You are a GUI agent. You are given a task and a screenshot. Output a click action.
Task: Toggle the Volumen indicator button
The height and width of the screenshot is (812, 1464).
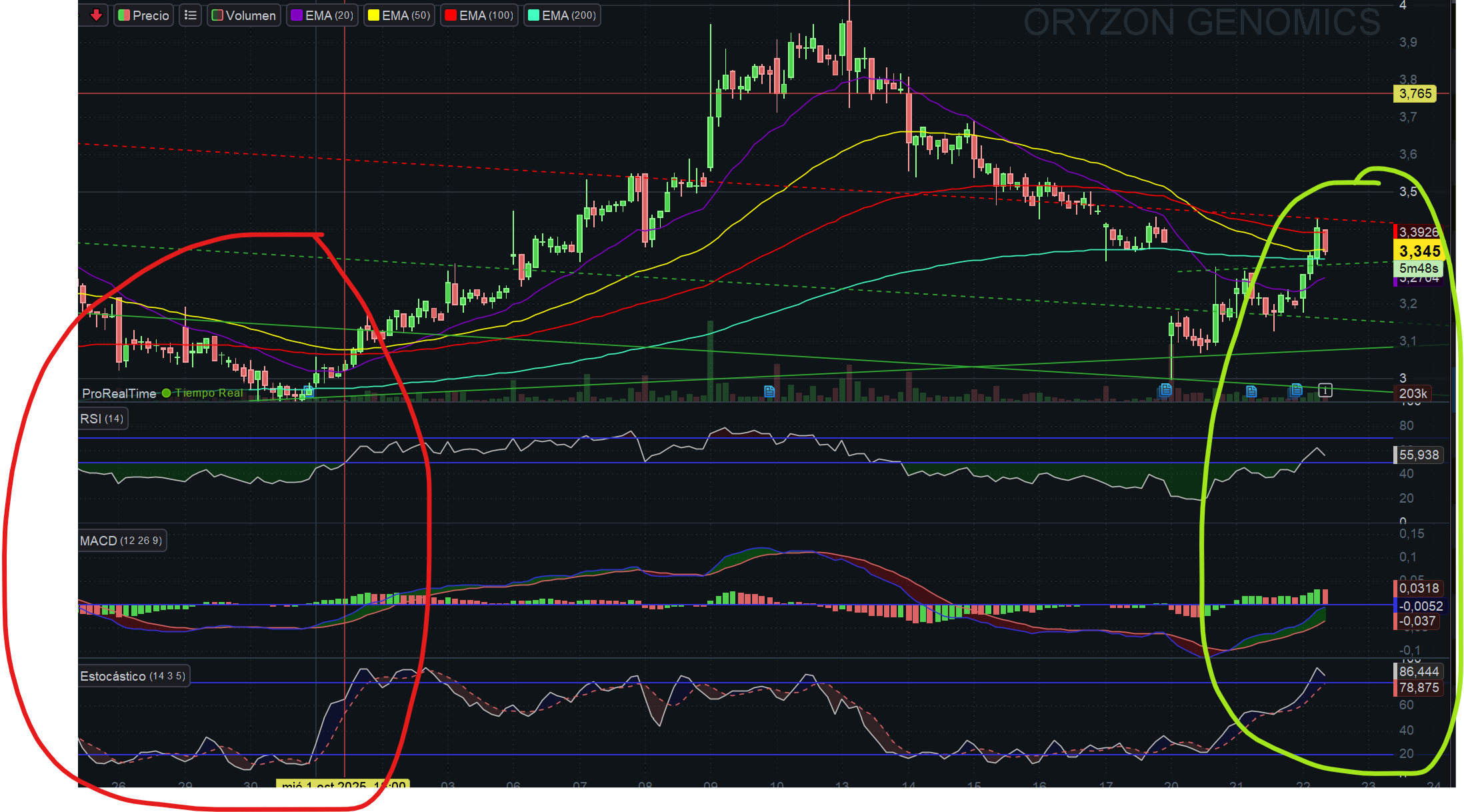point(244,15)
